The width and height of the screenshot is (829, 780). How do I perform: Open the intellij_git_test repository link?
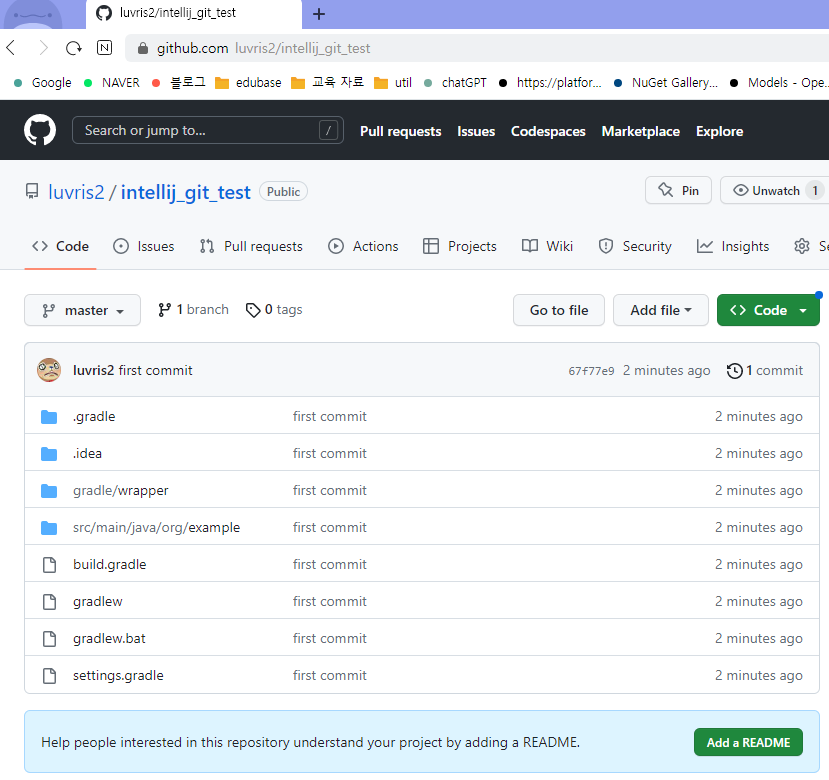pos(186,192)
